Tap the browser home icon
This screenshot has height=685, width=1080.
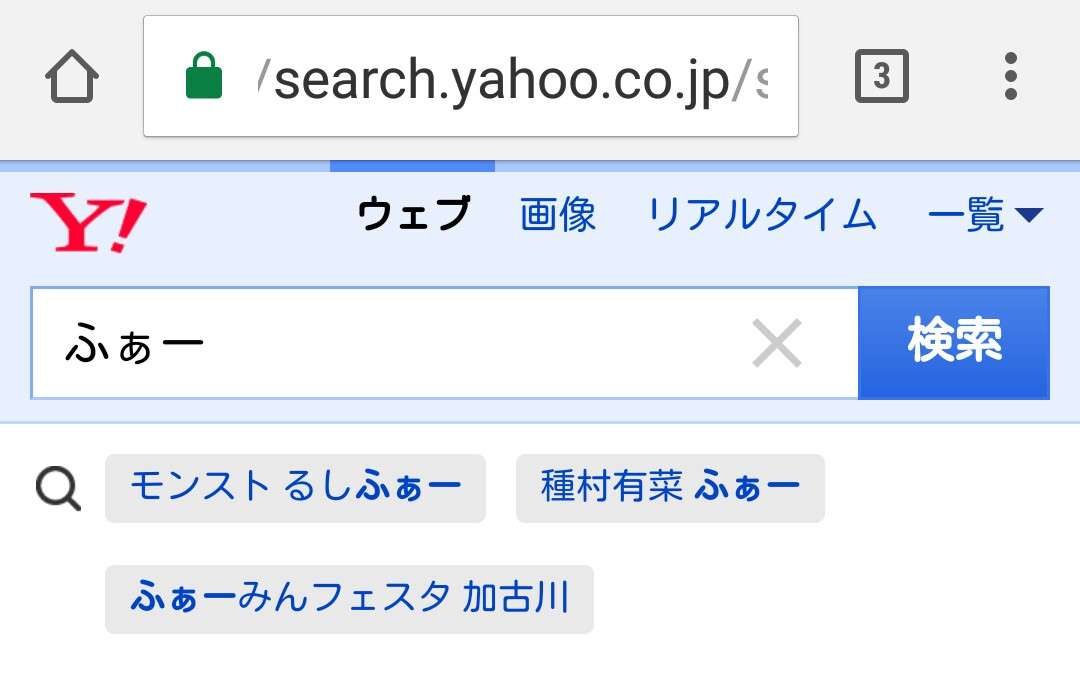(72, 76)
